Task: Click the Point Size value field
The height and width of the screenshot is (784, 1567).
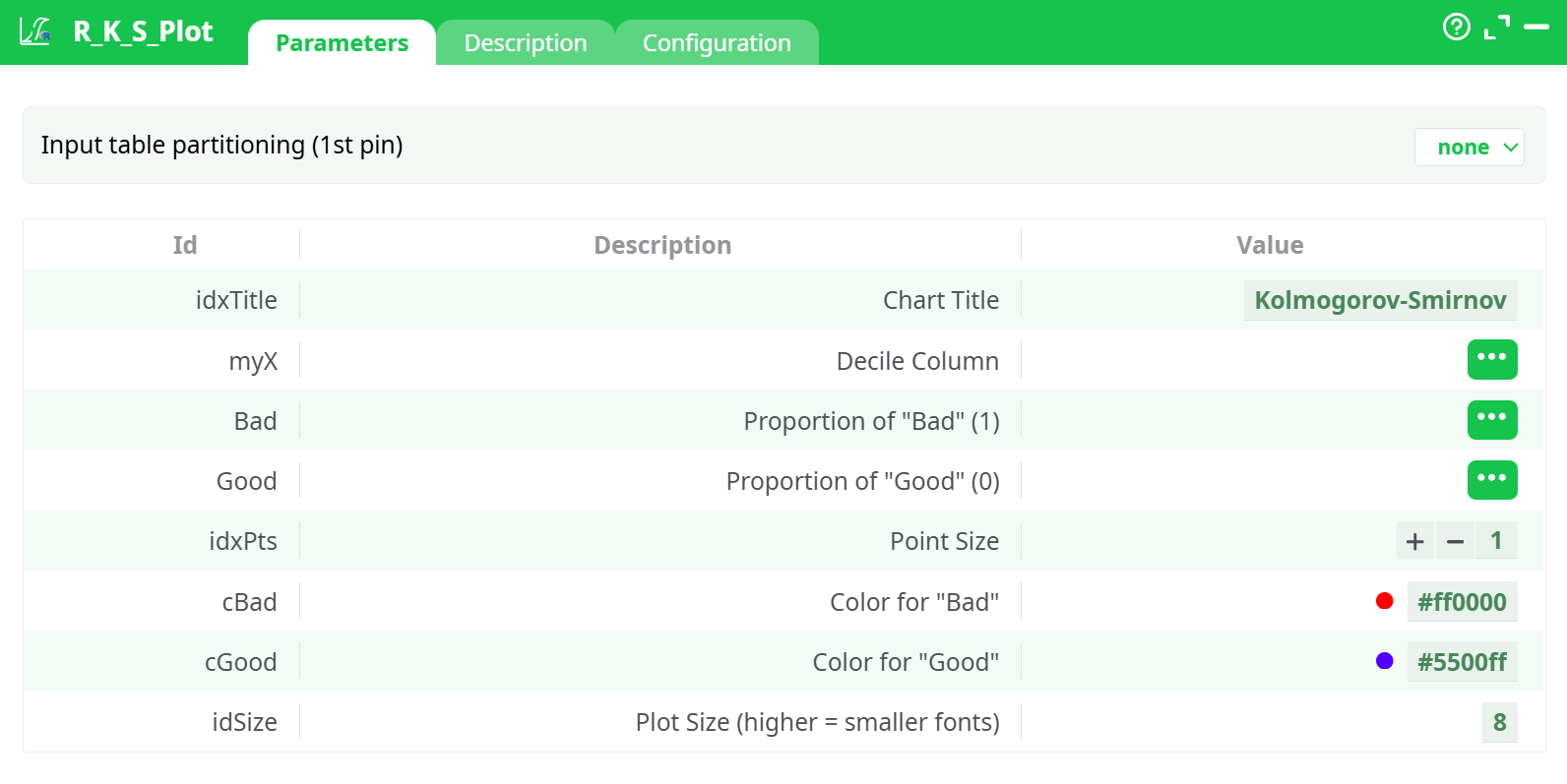Action: click(x=1495, y=541)
